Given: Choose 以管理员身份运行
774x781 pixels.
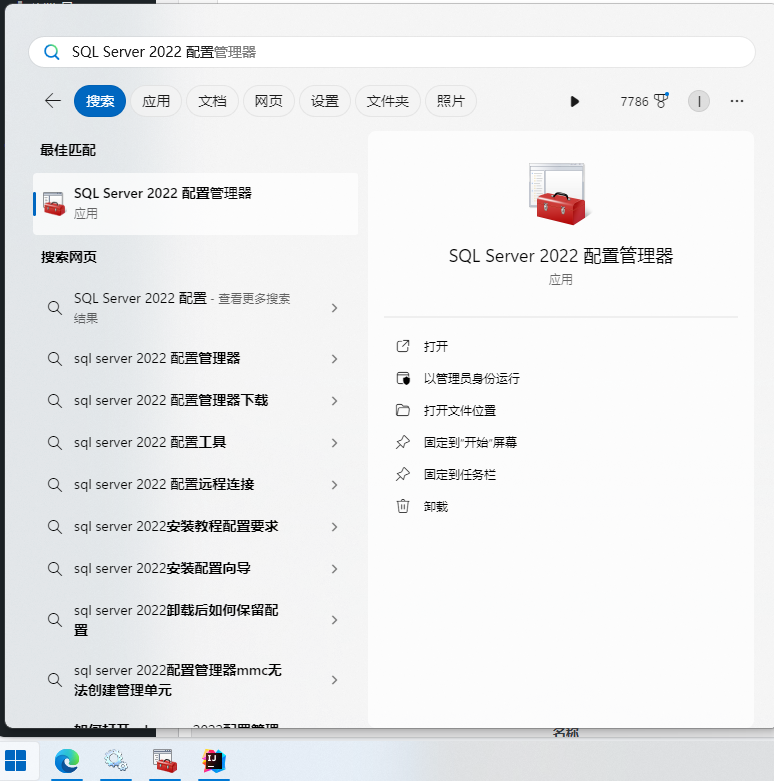Looking at the screenshot, I should (x=471, y=379).
